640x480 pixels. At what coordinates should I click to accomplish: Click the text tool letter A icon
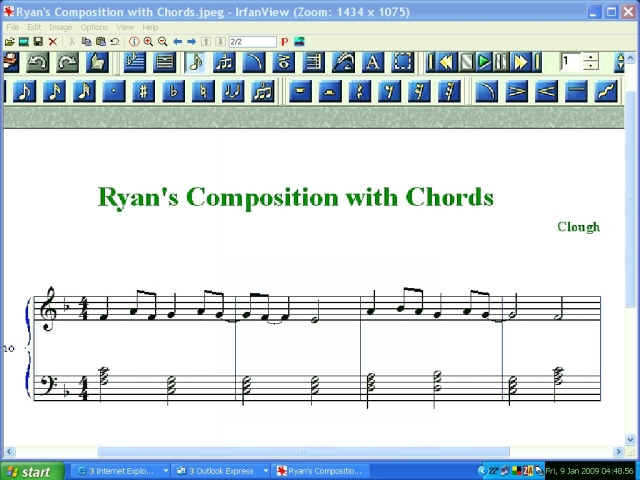point(372,62)
